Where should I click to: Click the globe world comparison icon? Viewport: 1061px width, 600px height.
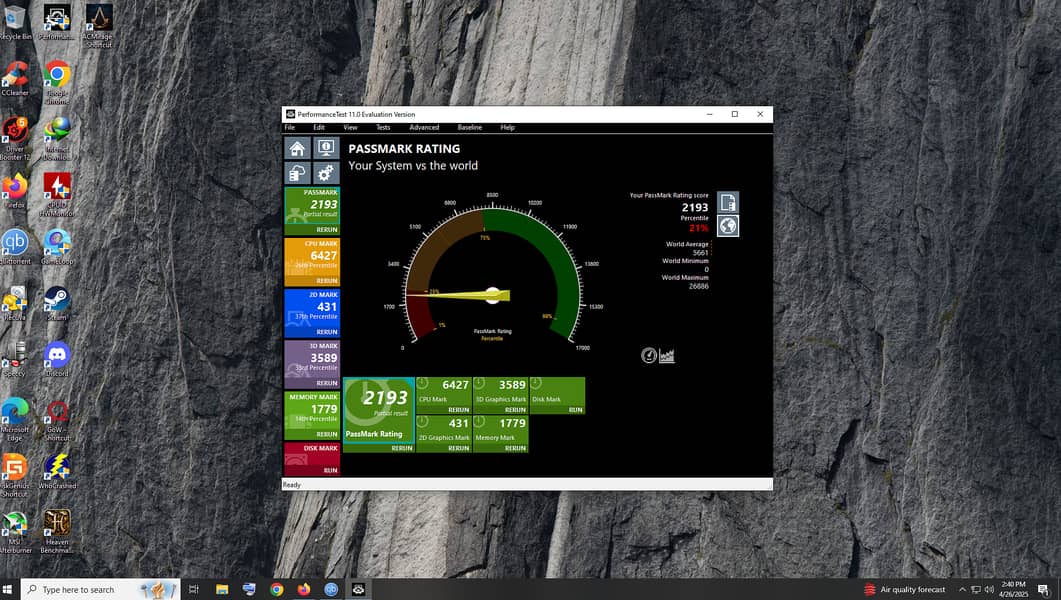click(728, 226)
